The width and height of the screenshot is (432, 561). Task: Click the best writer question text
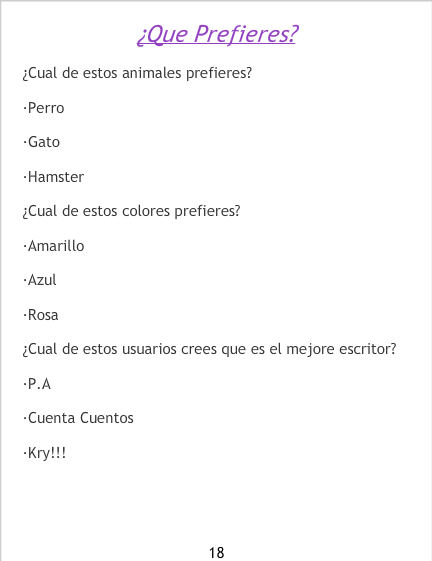[209, 350]
